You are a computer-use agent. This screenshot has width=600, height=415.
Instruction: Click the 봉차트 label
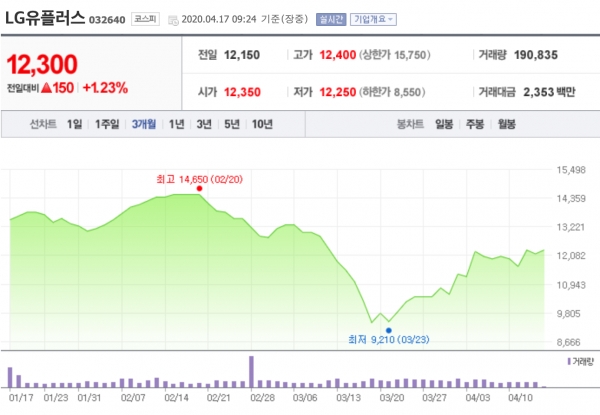(410, 124)
